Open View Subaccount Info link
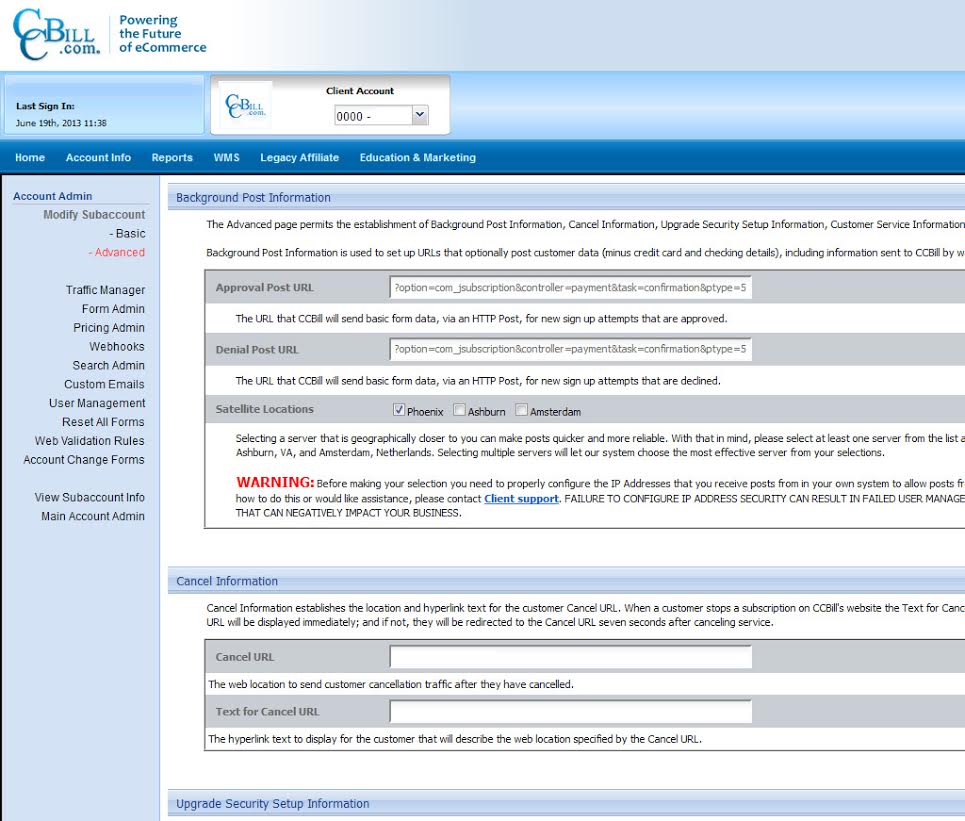 (x=90, y=497)
